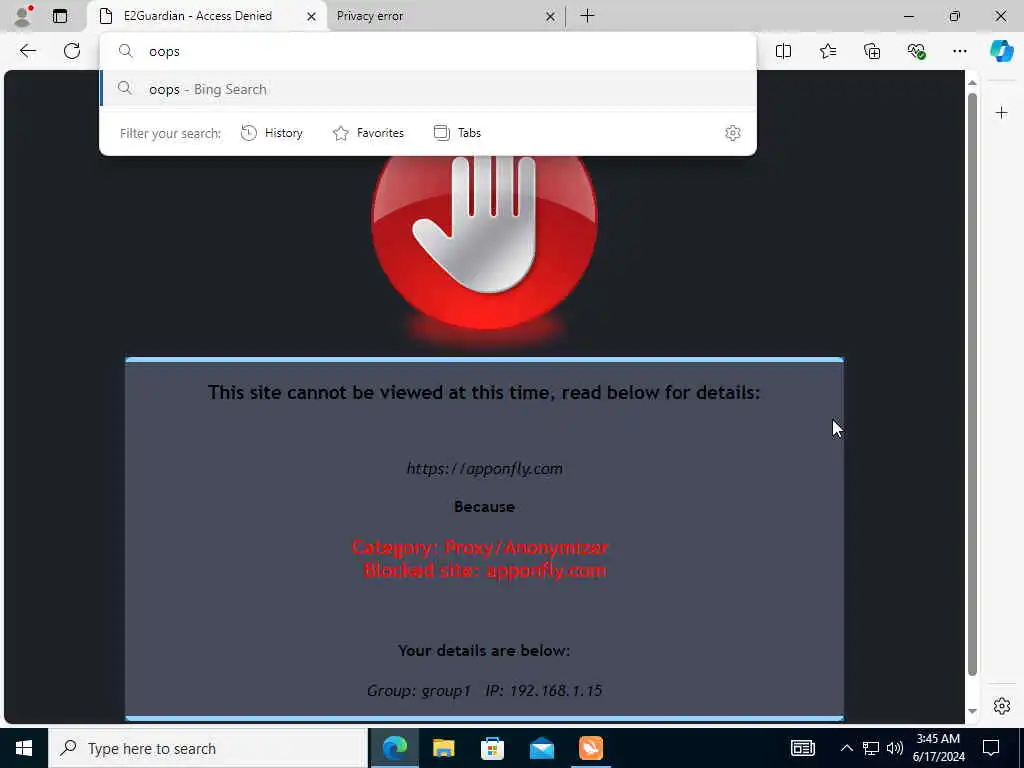Open the clock showing 3:45 AM
The image size is (1024, 768).
938,748
